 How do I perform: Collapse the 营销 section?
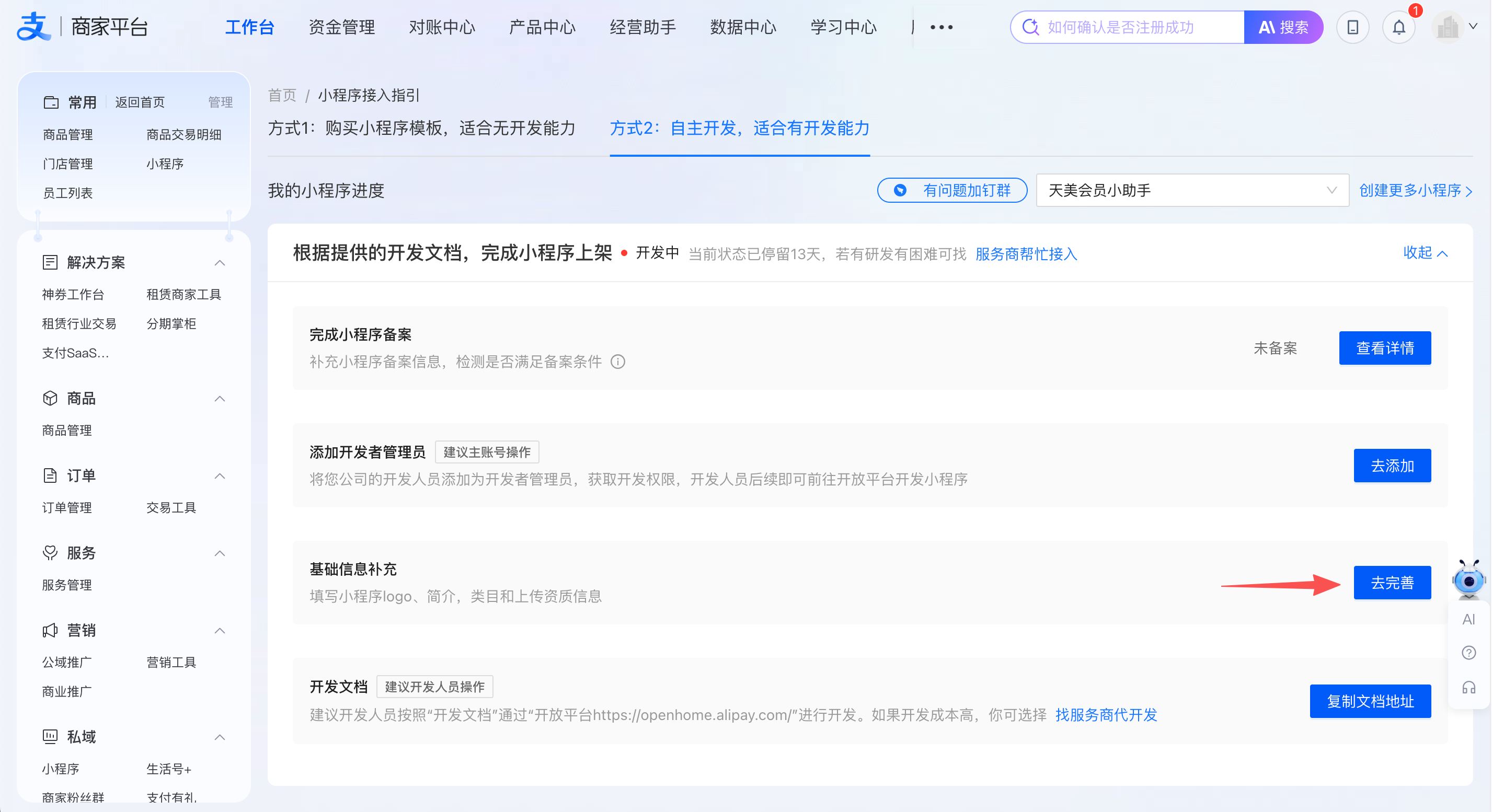click(x=220, y=631)
